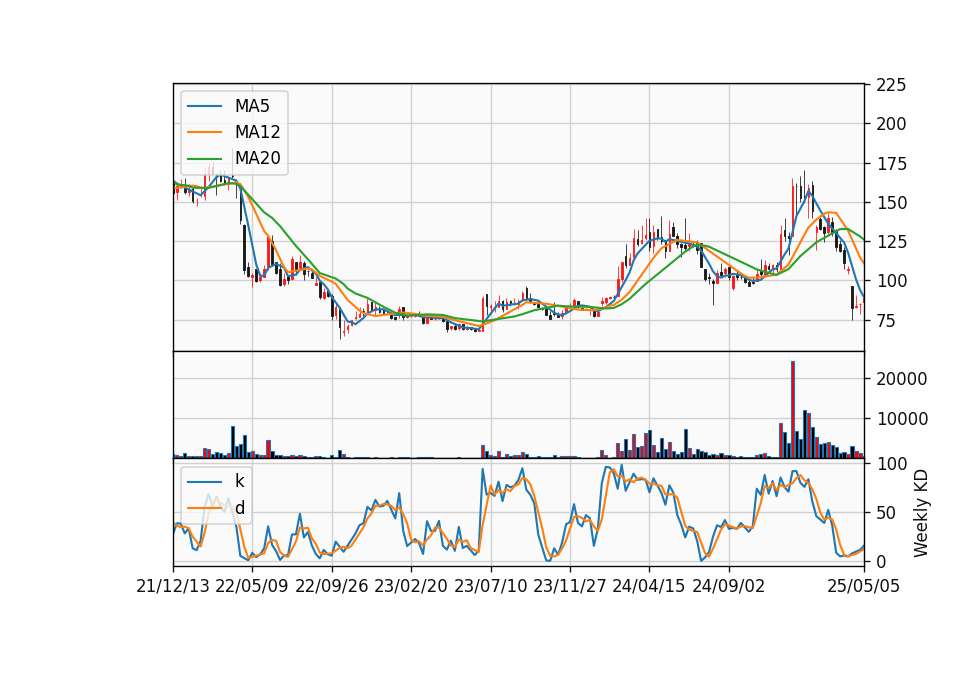Viewport: 960px width, 690px height.
Task: Click the Weekly KD axis label
Action: [920, 514]
